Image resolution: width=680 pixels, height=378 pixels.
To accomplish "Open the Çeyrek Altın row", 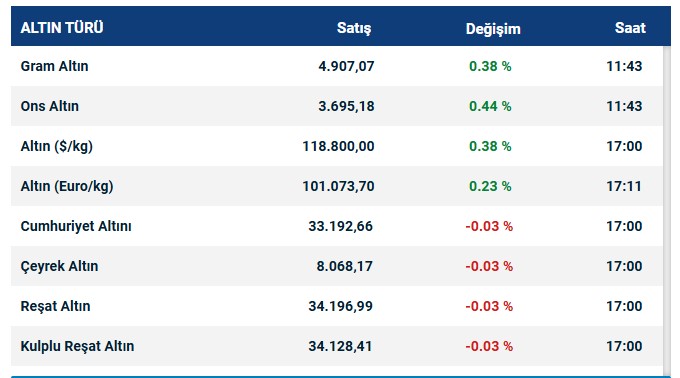I will click(x=337, y=266).
